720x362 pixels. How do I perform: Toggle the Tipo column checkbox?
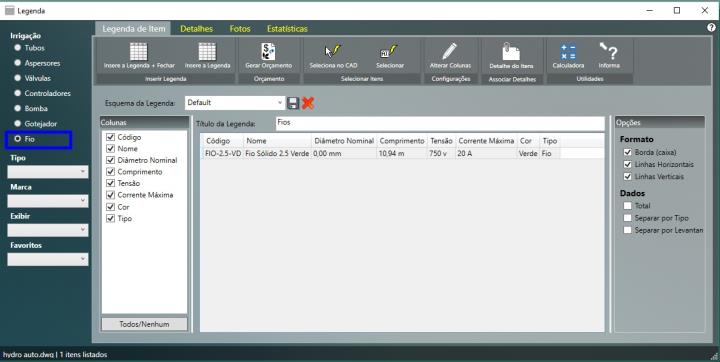point(110,218)
